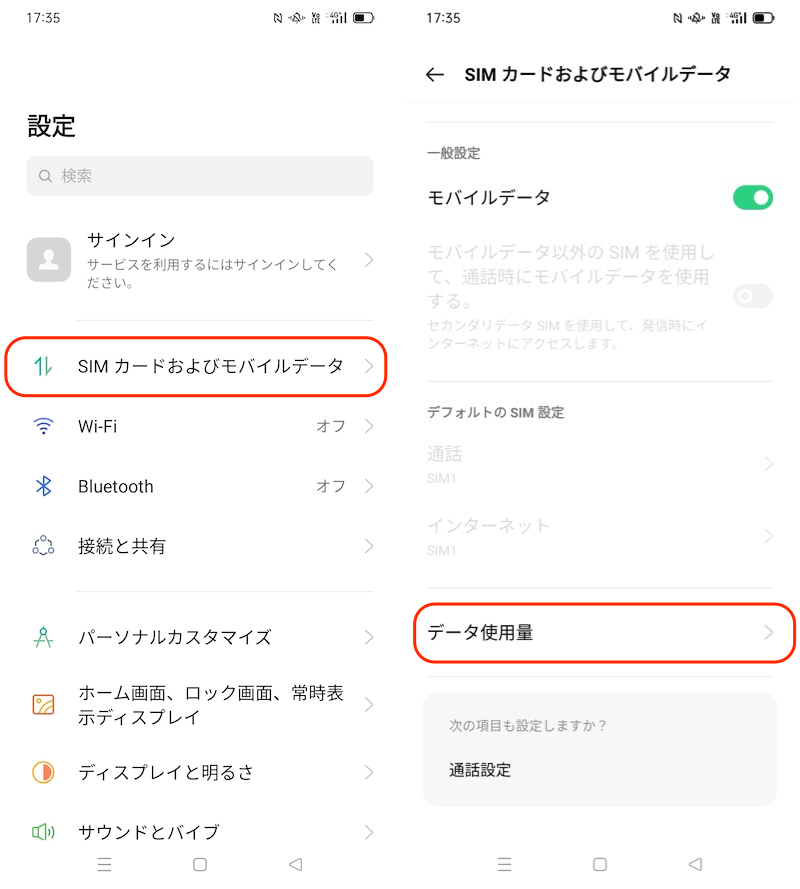Image resolution: width=800 pixels, height=889 pixels.
Task: Tap the SIM card mobile data arrows icon
Action: pos(43,366)
